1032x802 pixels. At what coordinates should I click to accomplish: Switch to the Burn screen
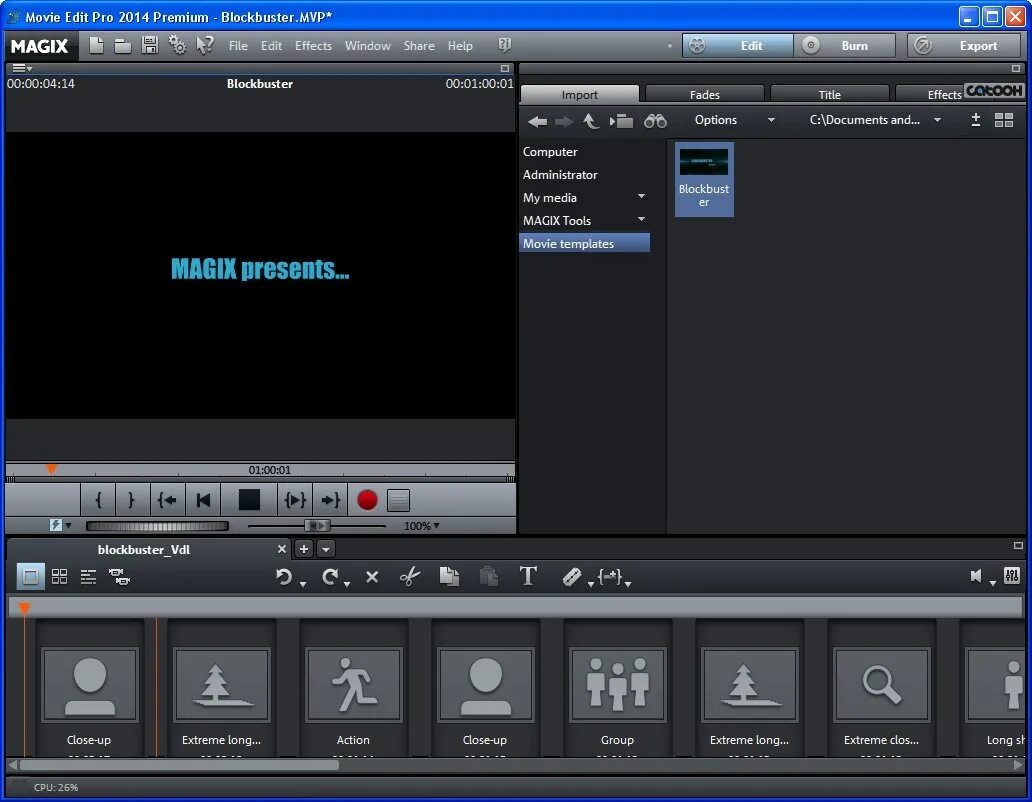tap(845, 45)
